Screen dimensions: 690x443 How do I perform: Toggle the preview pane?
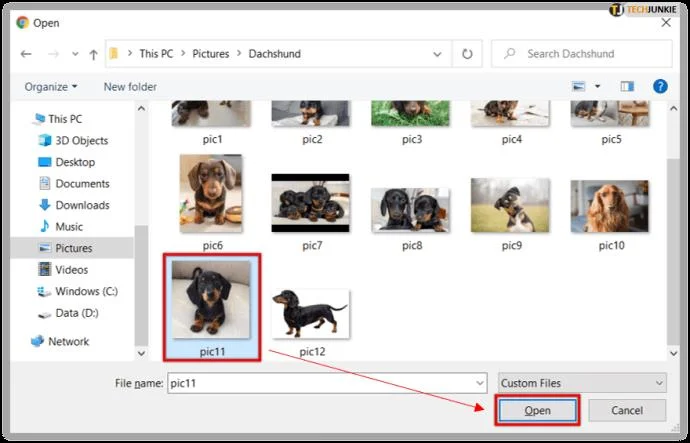627,86
